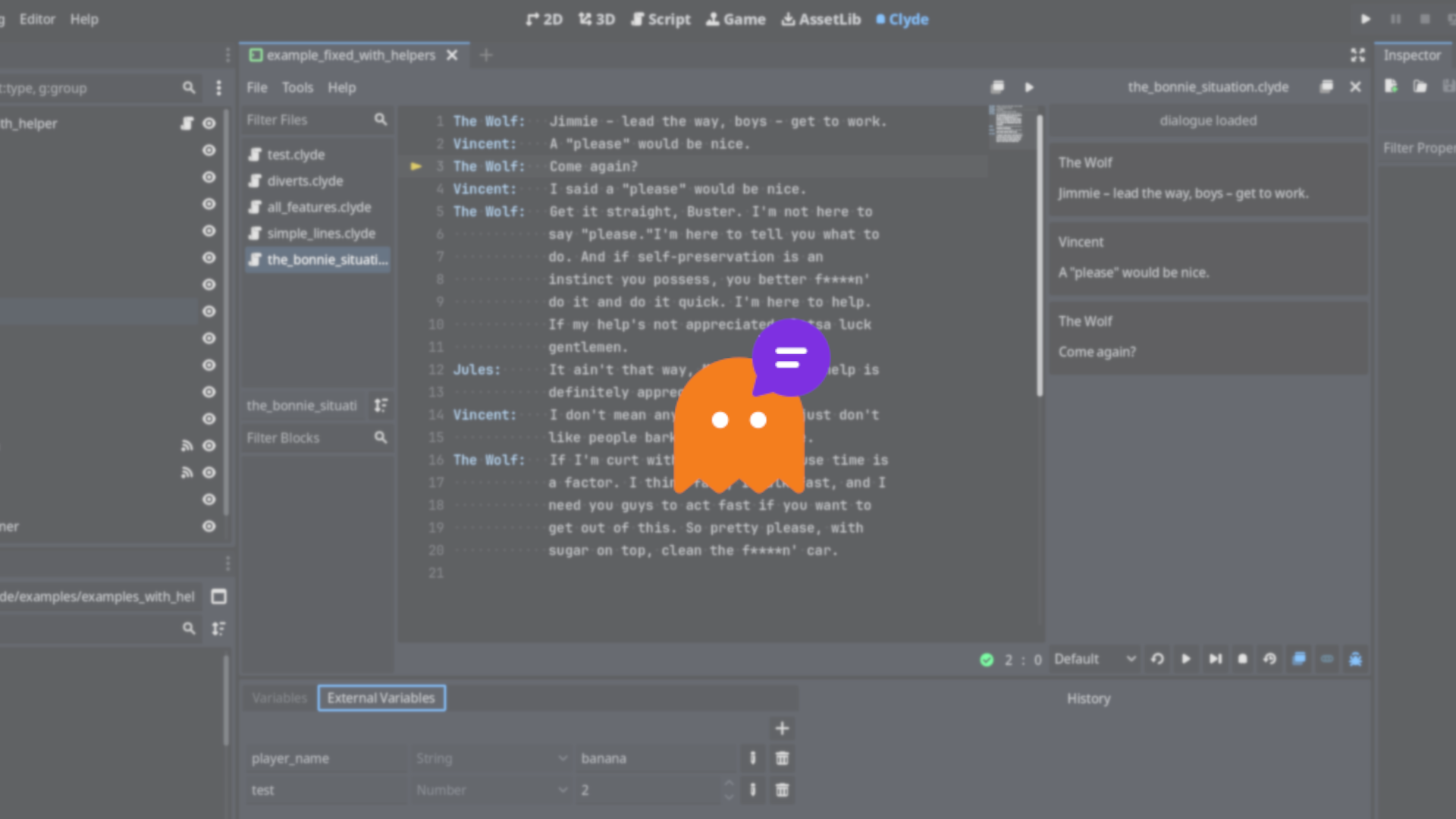
Task: Open the FileSystem dock three-dot menu
Action: click(x=227, y=563)
